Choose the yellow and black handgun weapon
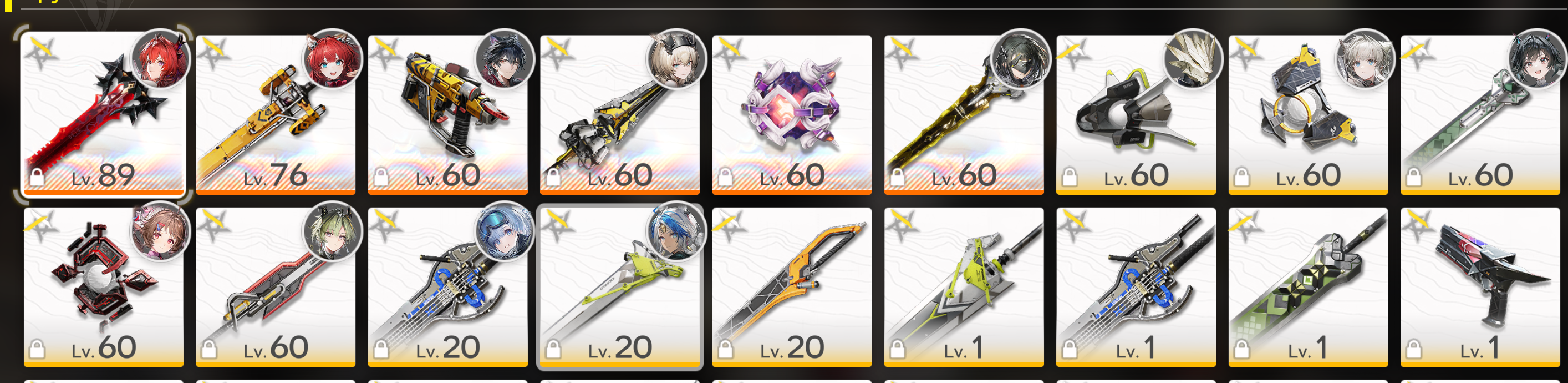1568x383 pixels. click(447, 114)
